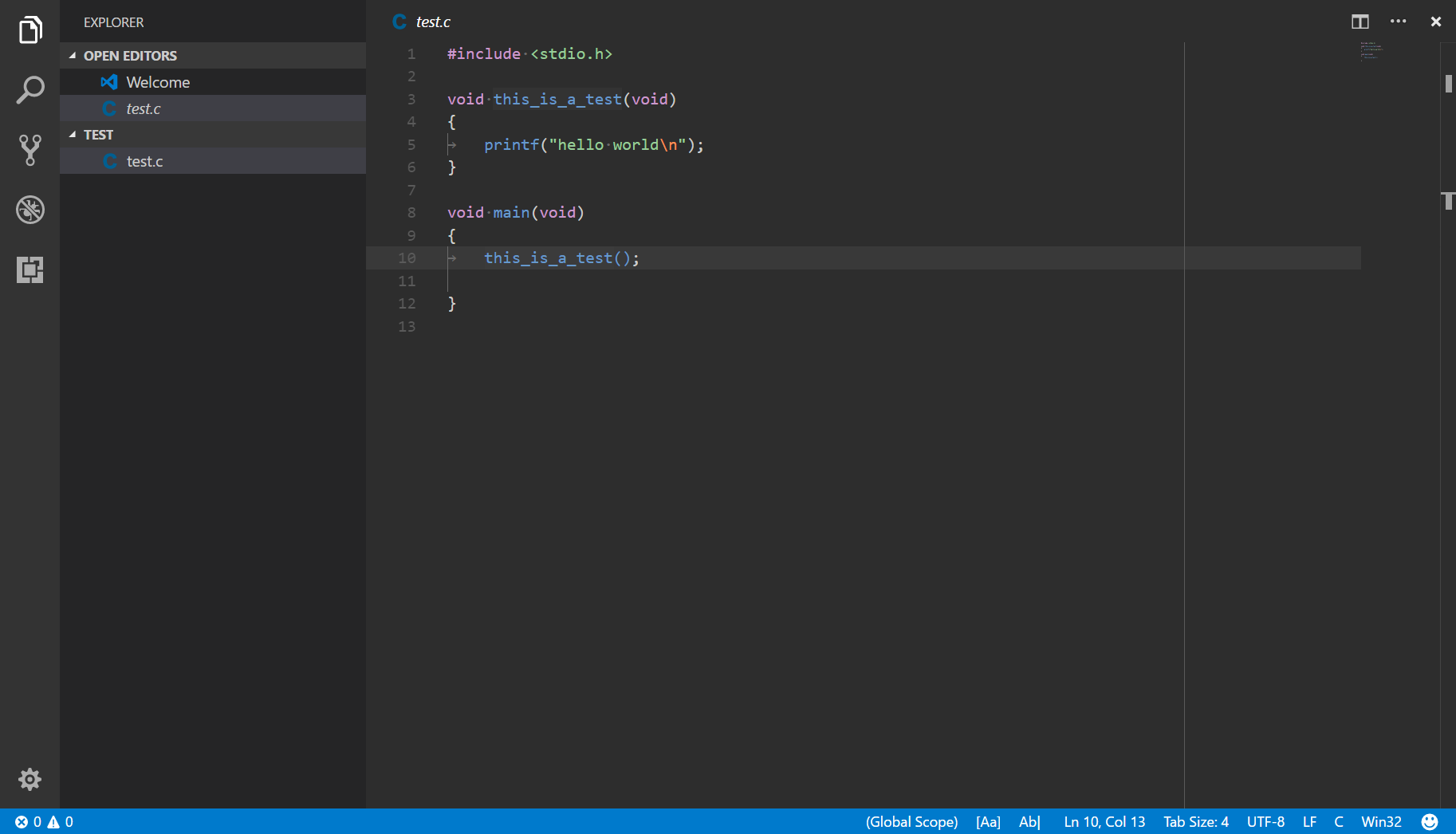Toggle the [Aa] status bar item

pyautogui.click(x=988, y=822)
